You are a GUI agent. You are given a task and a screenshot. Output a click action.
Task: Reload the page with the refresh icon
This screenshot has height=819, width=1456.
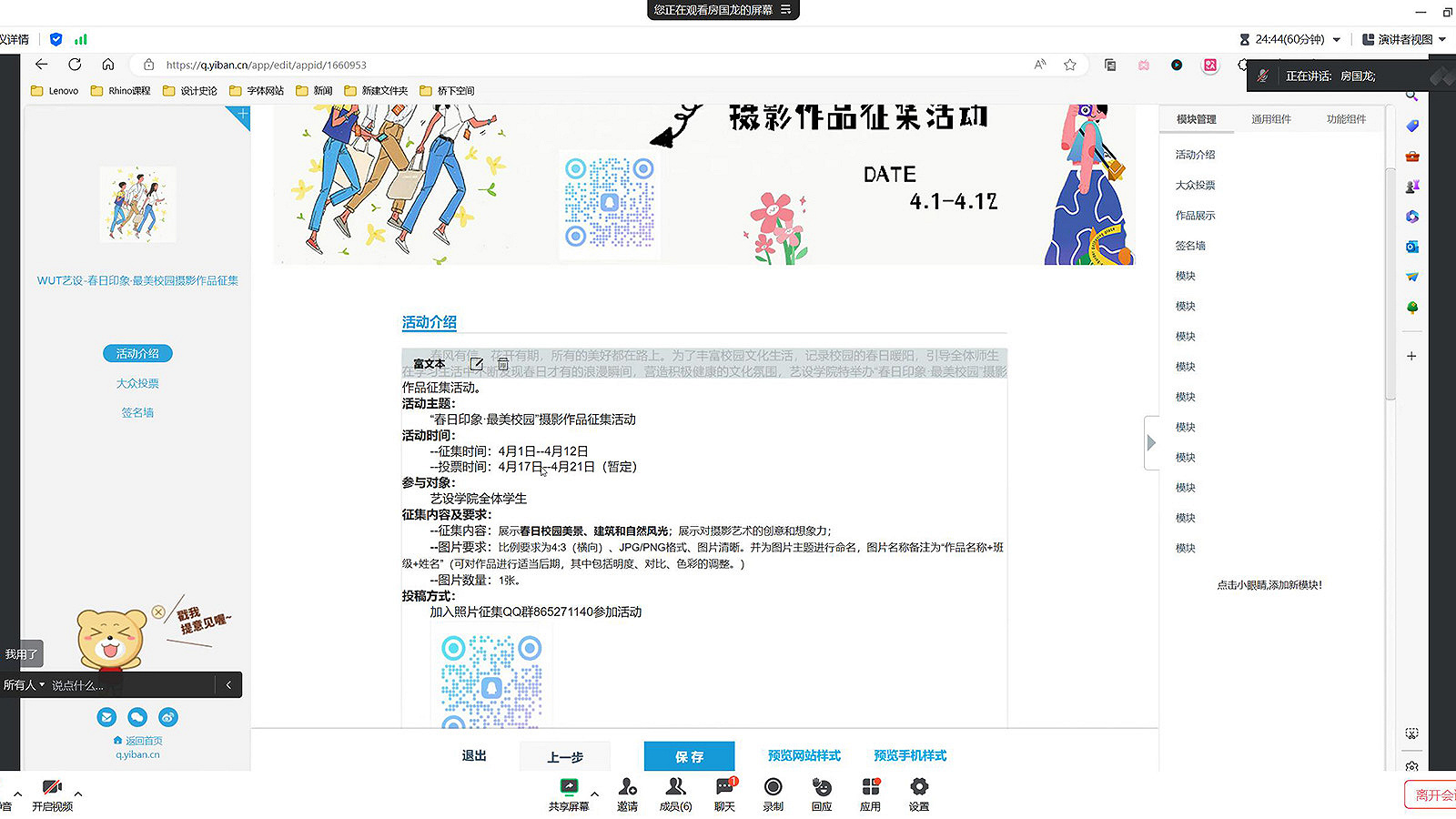75,65
